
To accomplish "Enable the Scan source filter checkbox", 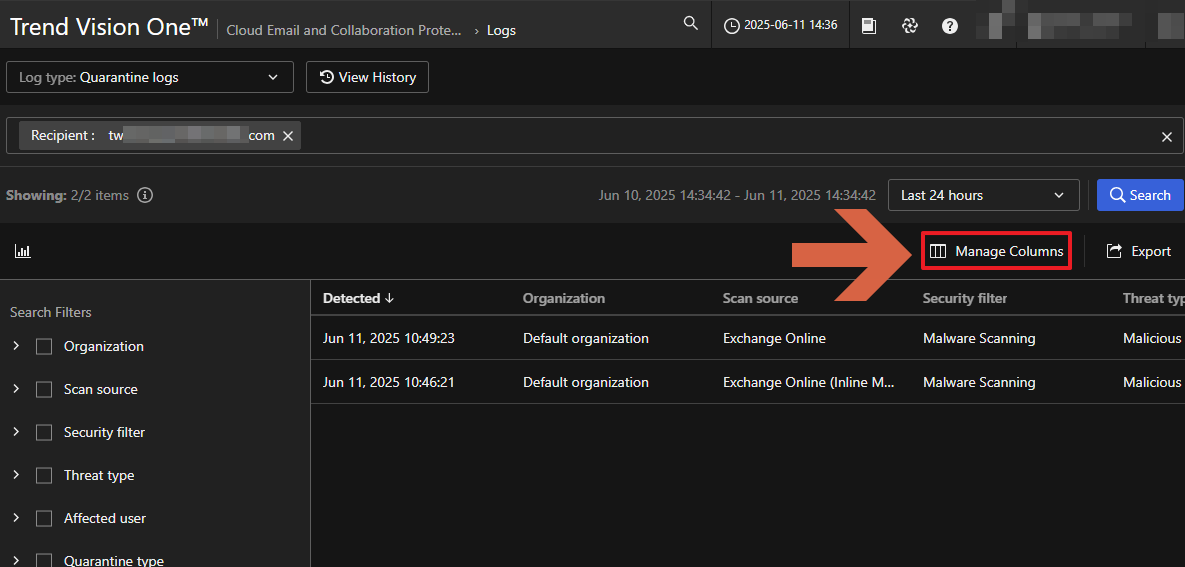I will (44, 390).
